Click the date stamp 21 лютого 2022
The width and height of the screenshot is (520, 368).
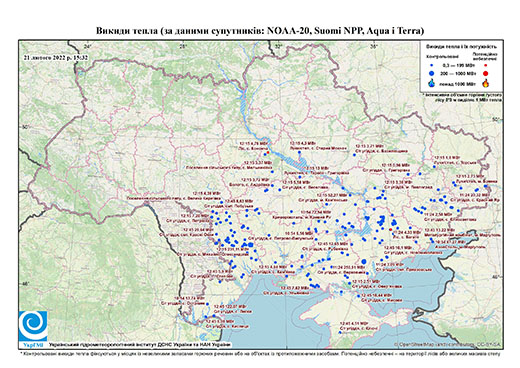coord(56,57)
